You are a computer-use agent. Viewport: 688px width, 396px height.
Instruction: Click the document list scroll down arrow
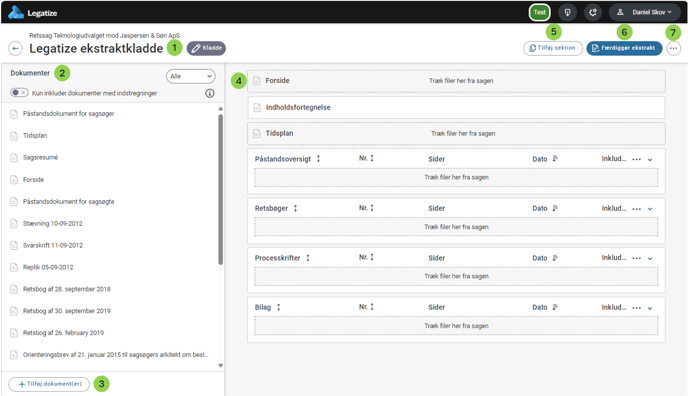220,365
